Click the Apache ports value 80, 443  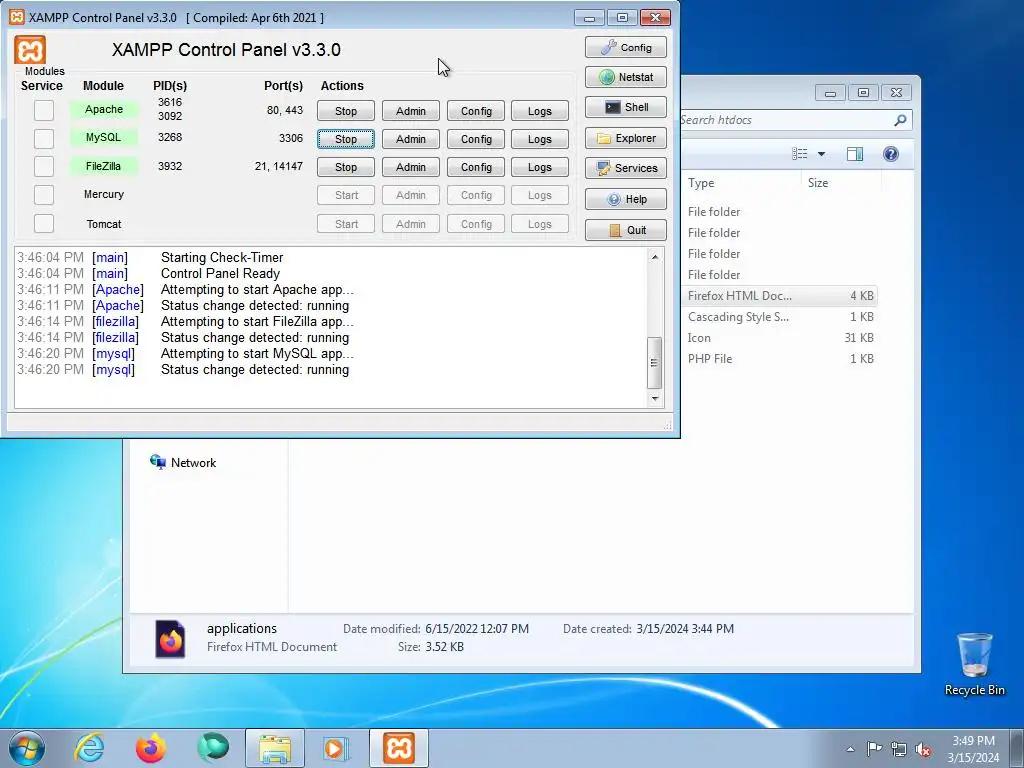(285, 110)
